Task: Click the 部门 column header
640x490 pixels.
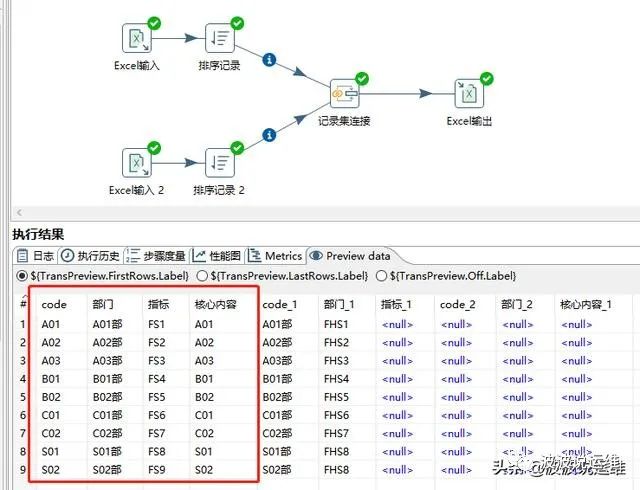Action: pyautogui.click(x=103, y=305)
